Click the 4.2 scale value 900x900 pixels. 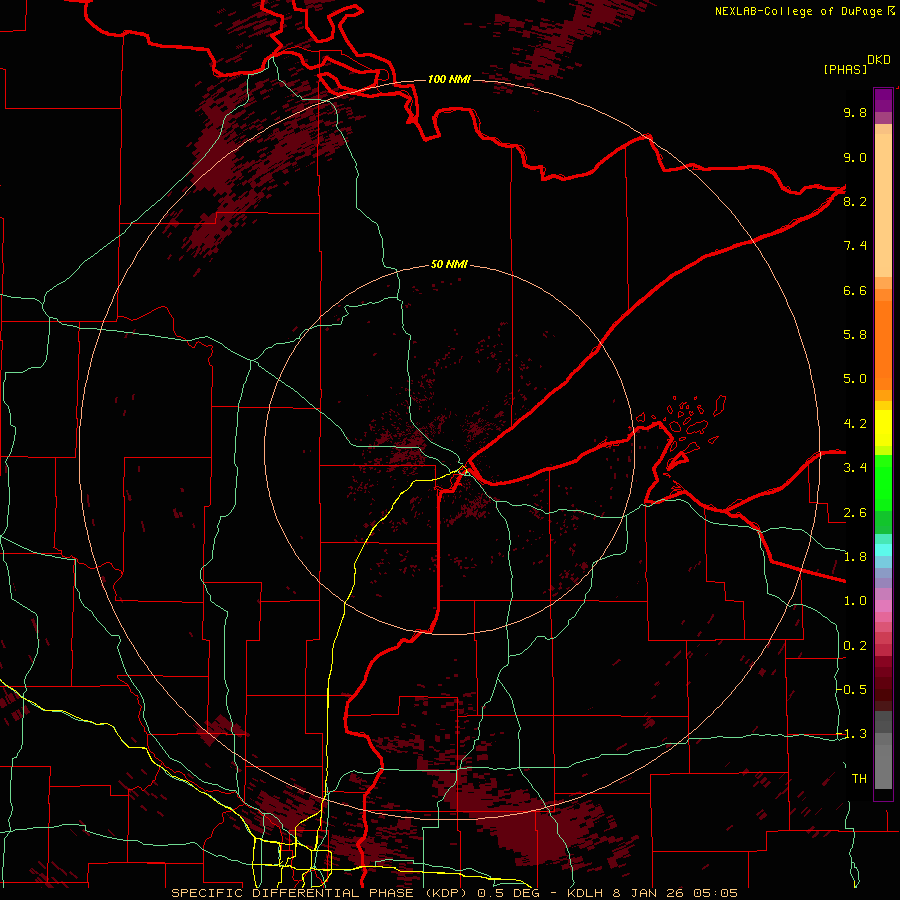point(855,424)
